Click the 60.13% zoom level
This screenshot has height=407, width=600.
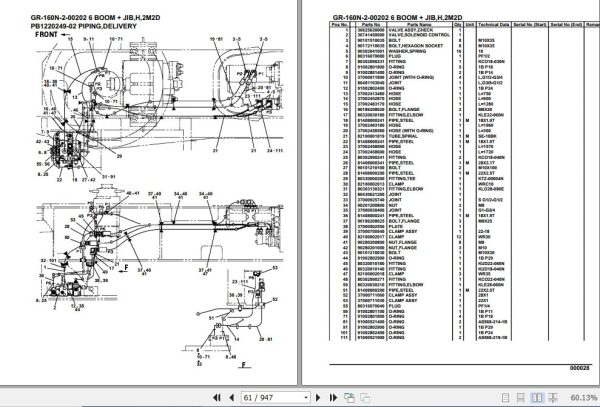(x=583, y=398)
